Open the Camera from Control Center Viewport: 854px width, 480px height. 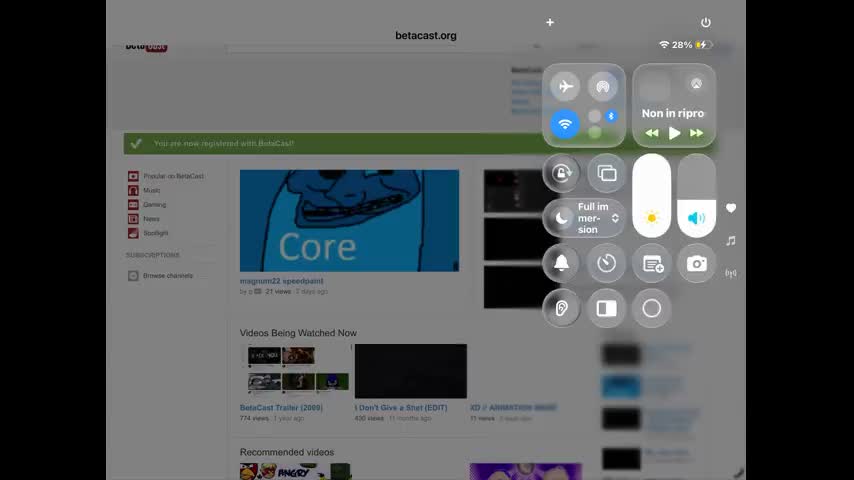point(697,263)
